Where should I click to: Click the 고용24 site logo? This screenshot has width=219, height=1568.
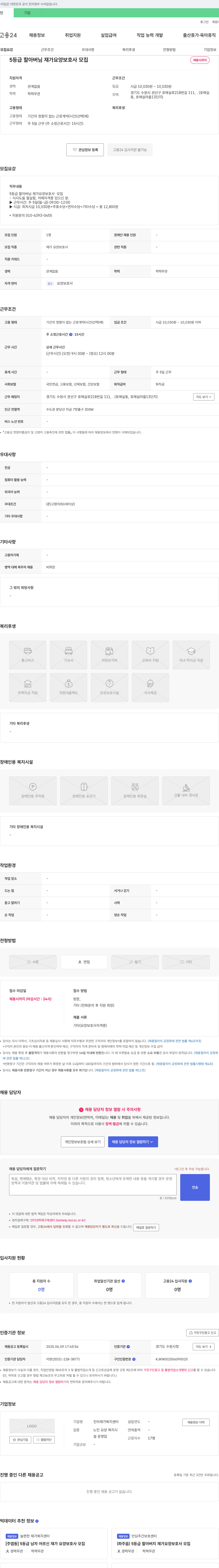(x=8, y=35)
